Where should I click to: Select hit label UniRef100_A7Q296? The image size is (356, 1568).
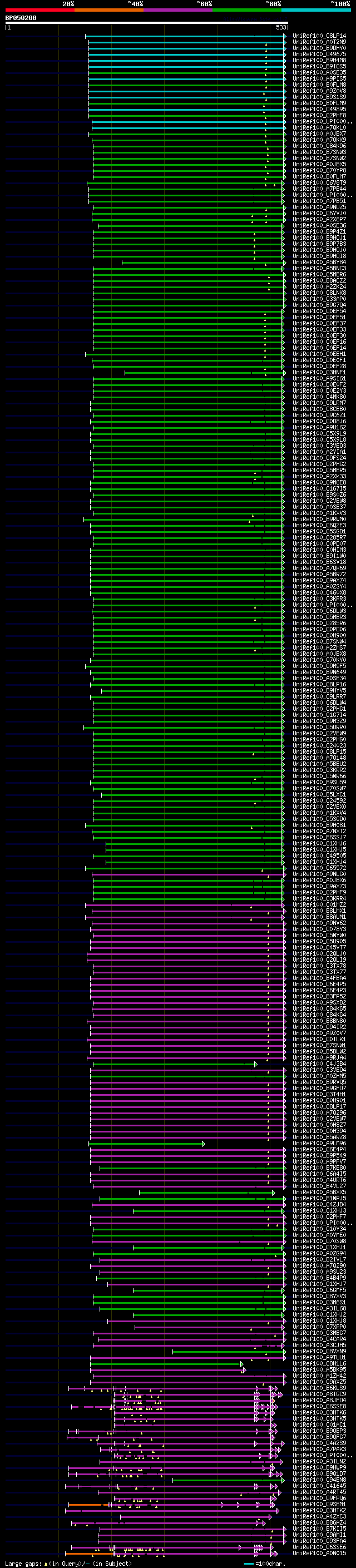click(x=319, y=1112)
